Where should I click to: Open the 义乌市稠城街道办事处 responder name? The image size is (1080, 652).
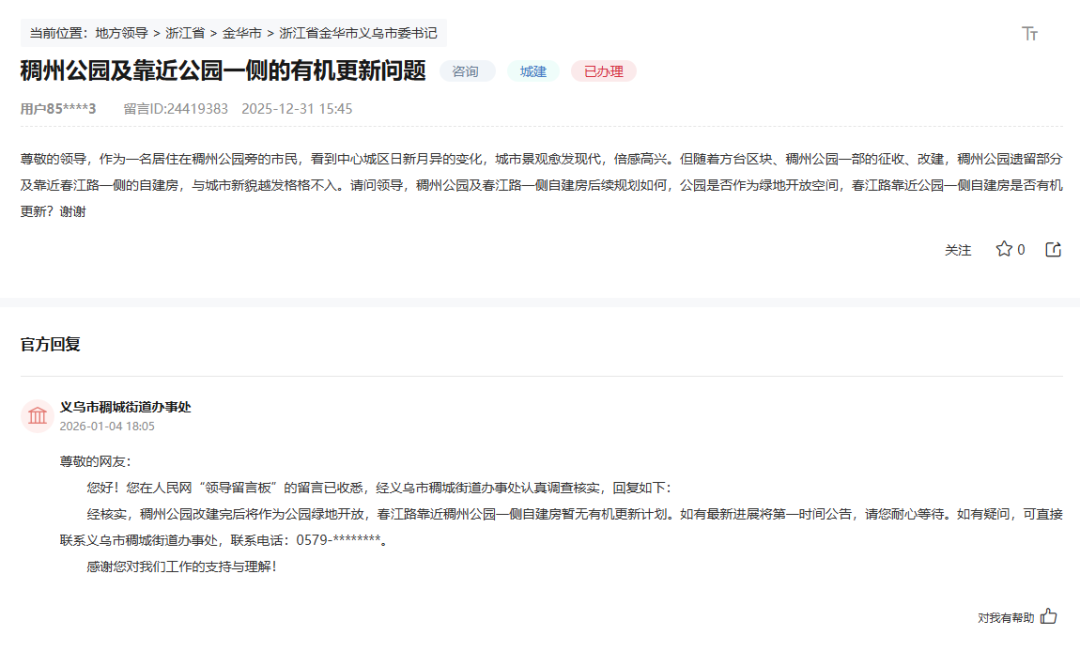click(125, 407)
